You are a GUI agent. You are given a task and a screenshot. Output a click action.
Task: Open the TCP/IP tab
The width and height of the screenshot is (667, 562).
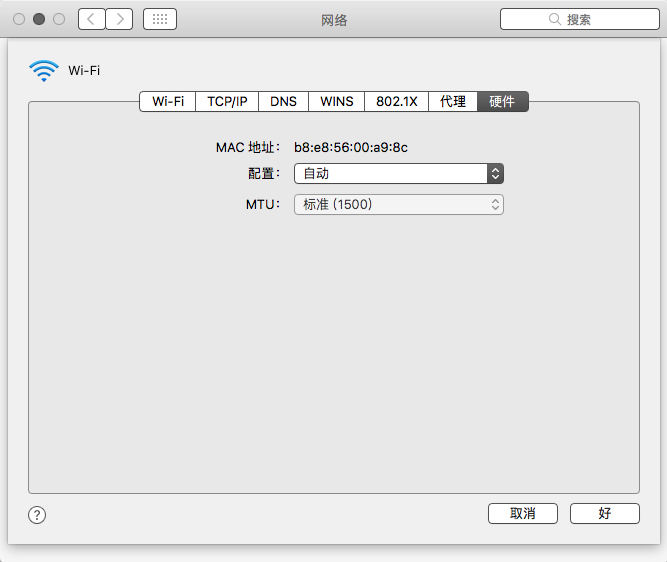[227, 101]
